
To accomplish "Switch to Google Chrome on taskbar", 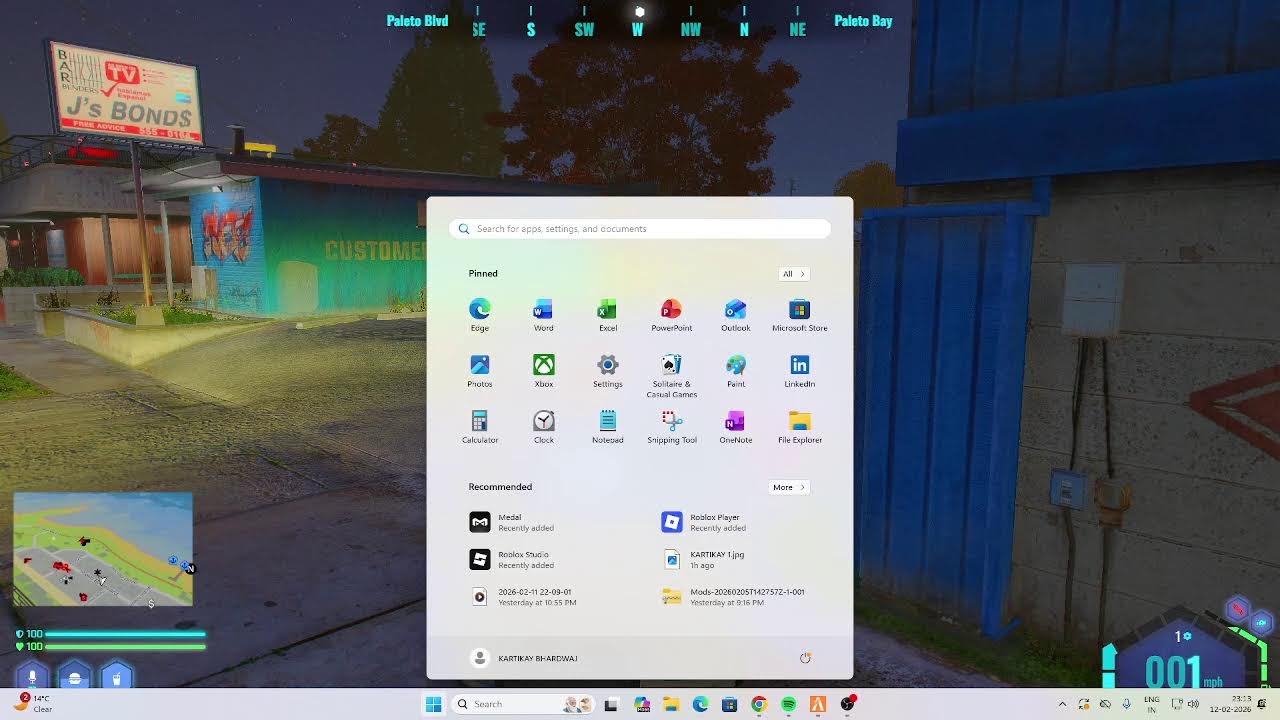I will (759, 704).
